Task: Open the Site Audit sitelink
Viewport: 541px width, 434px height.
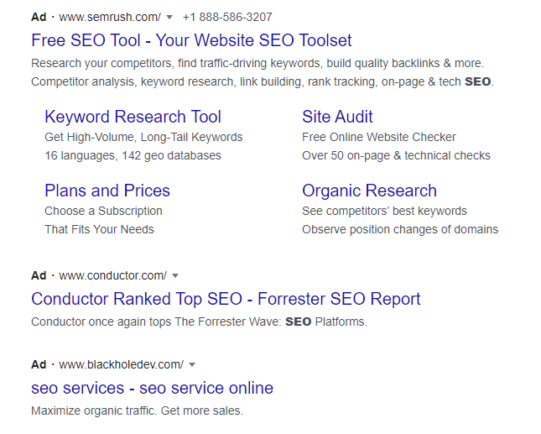Action: point(337,117)
